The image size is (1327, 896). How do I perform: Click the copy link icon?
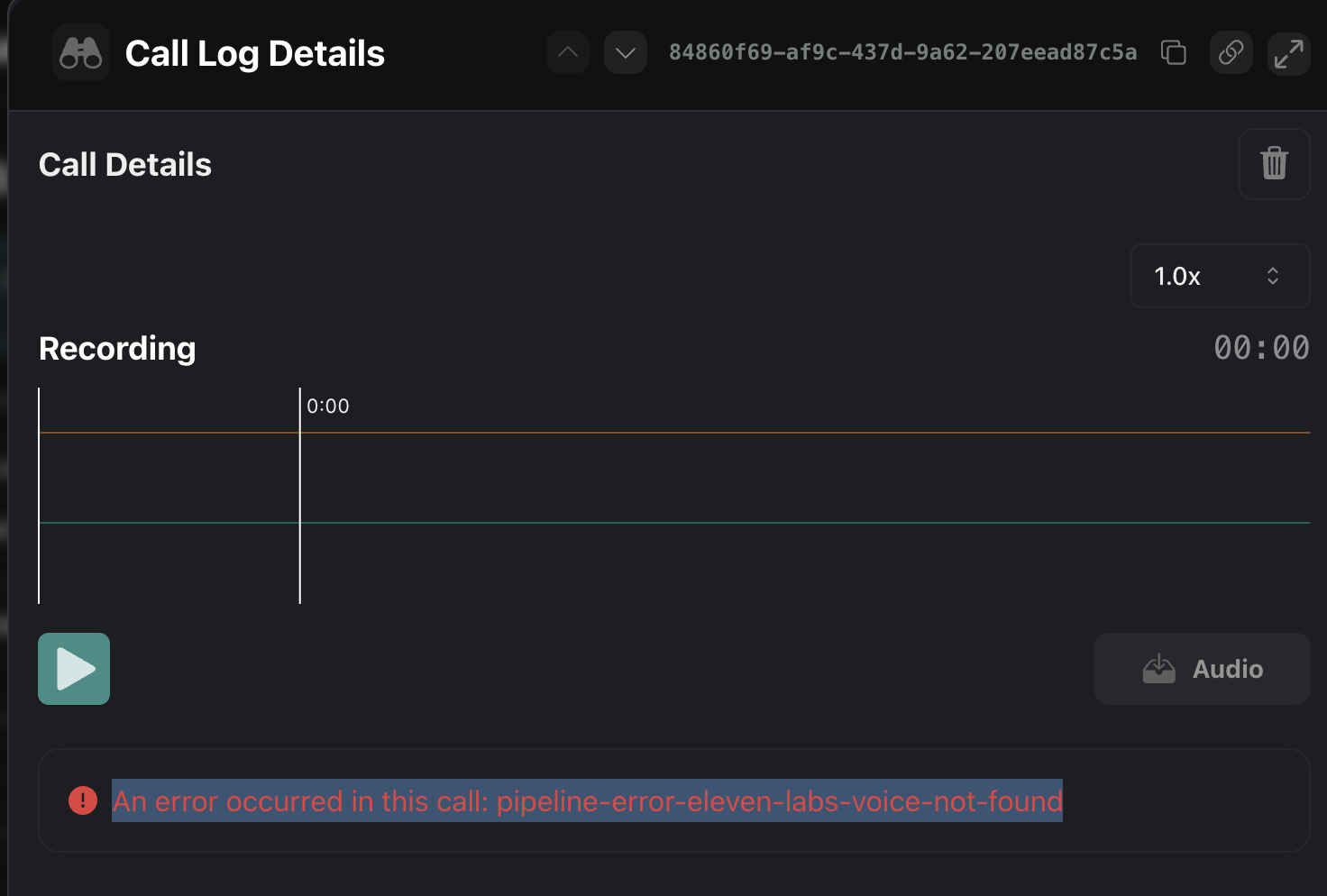[x=1231, y=52]
